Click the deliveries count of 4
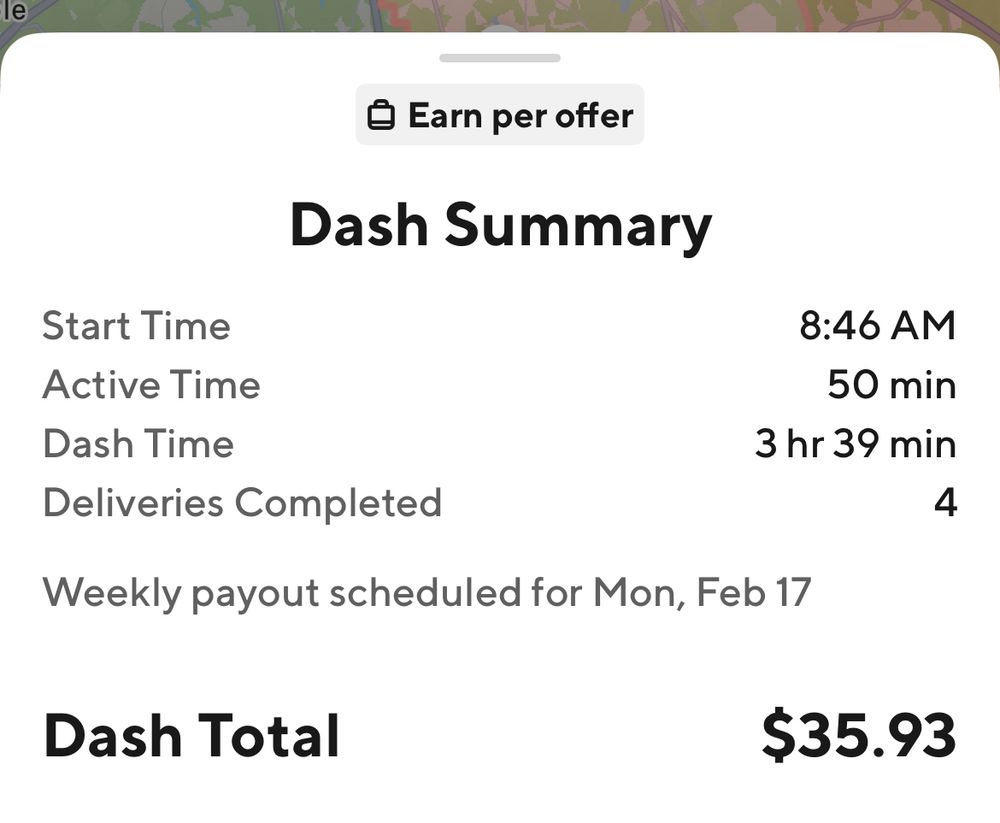Image resolution: width=1000 pixels, height=823 pixels. 945,503
